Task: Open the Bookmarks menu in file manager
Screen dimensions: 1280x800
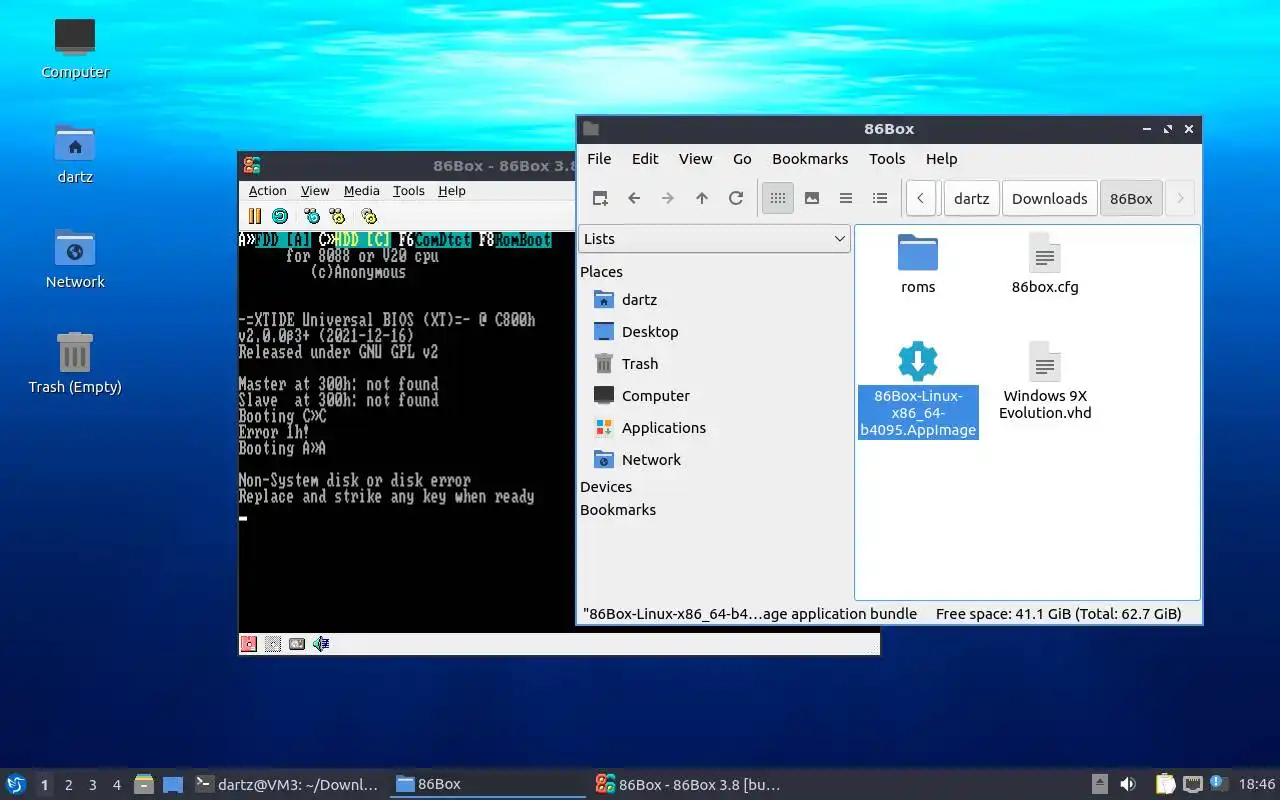Action: pos(810,159)
